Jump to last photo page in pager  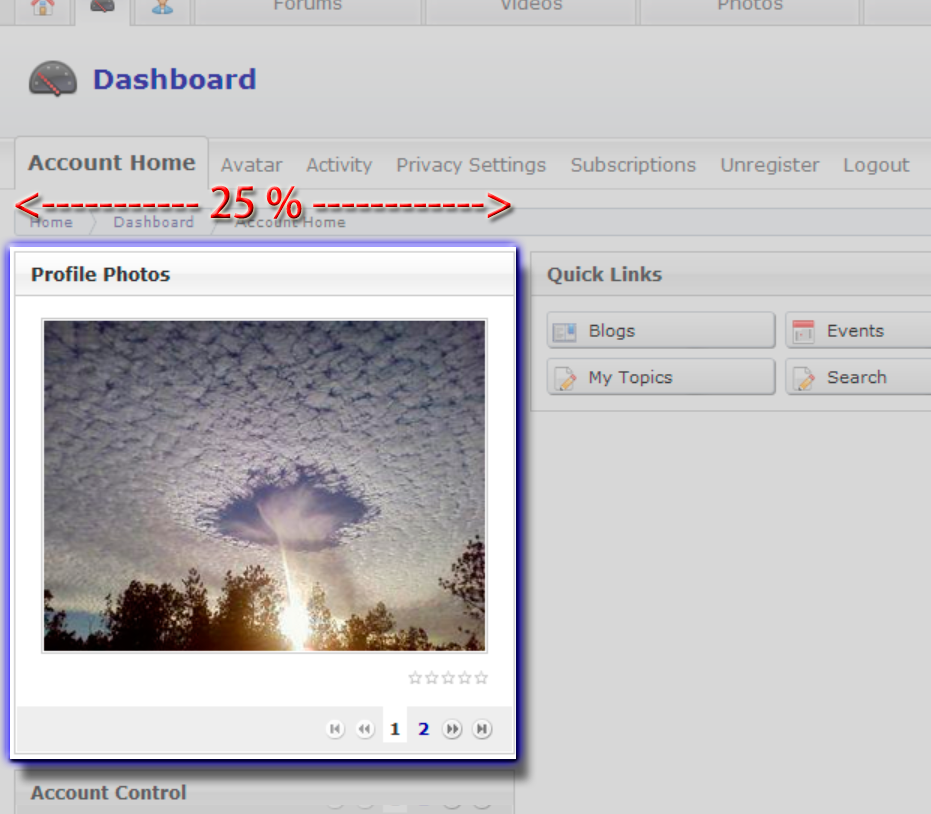[482, 729]
